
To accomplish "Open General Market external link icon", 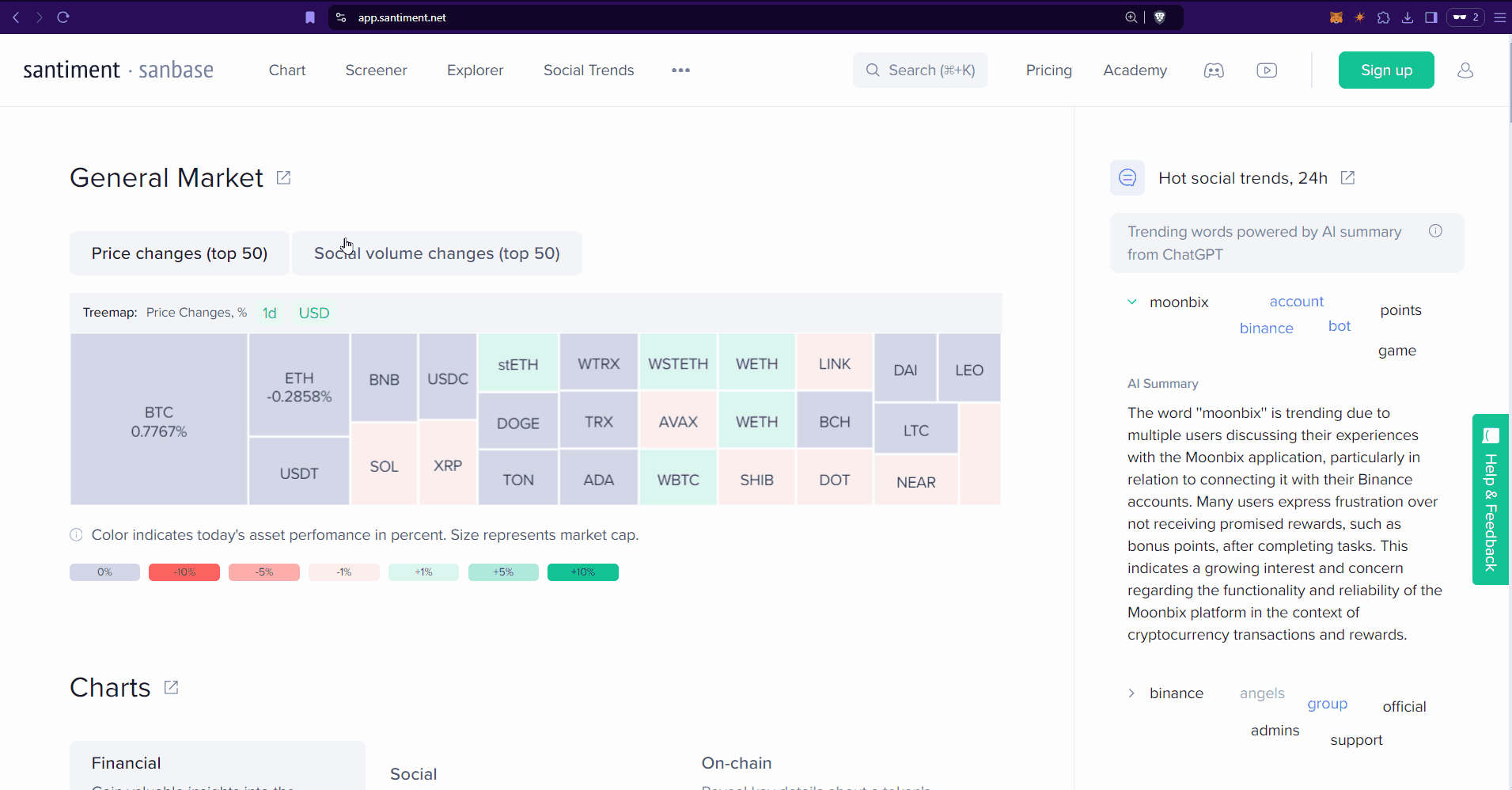I will click(283, 177).
